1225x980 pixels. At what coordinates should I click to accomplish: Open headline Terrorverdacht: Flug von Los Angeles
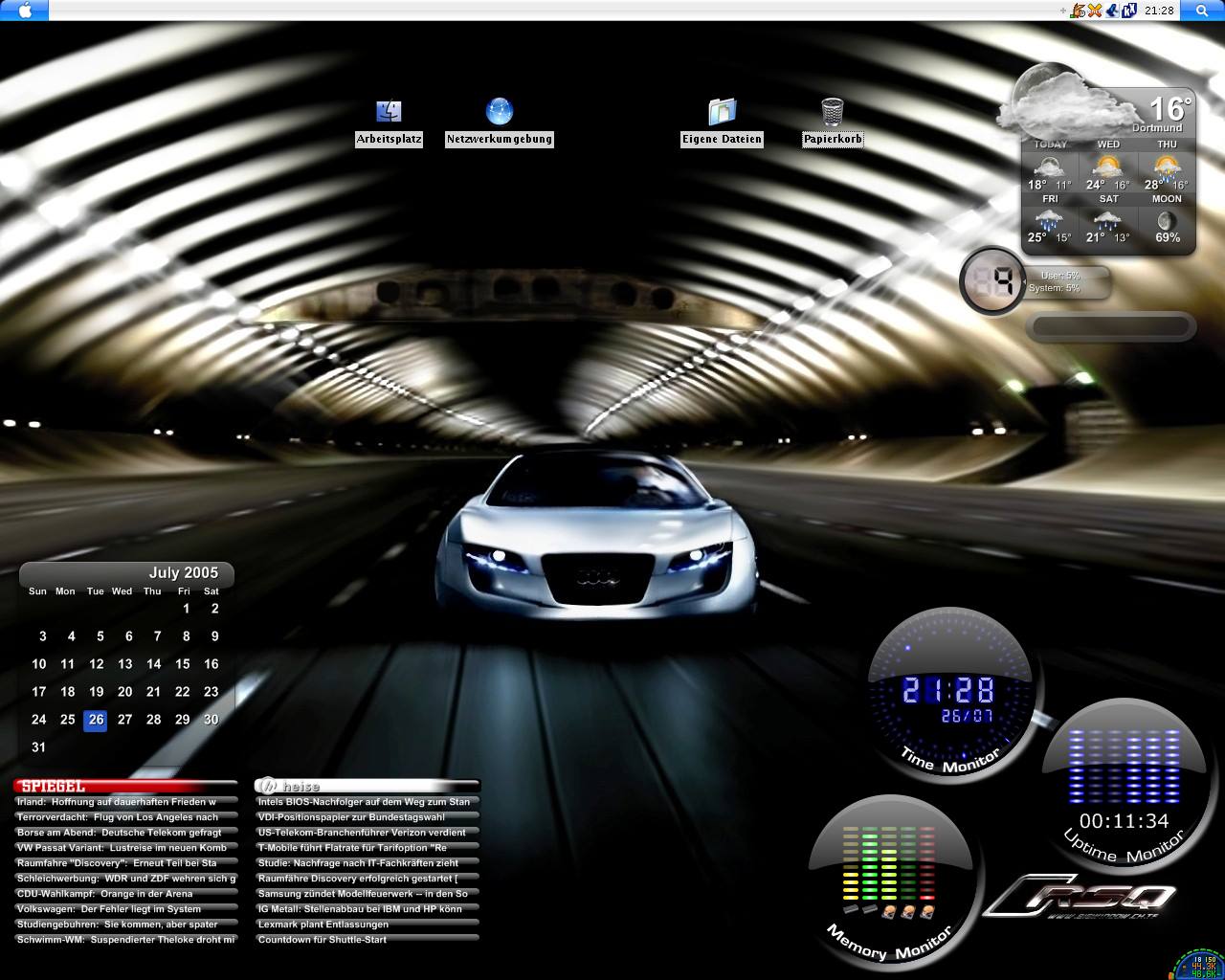pos(125,817)
